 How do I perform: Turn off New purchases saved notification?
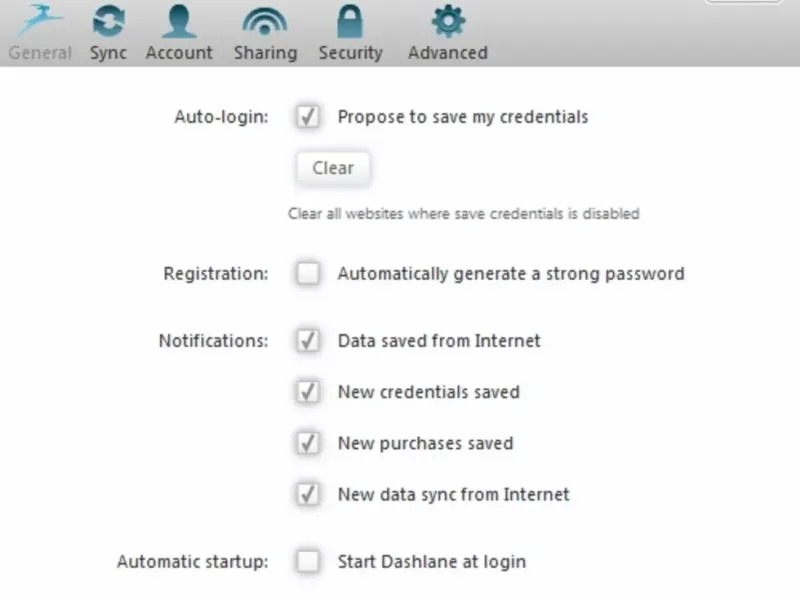(x=308, y=443)
